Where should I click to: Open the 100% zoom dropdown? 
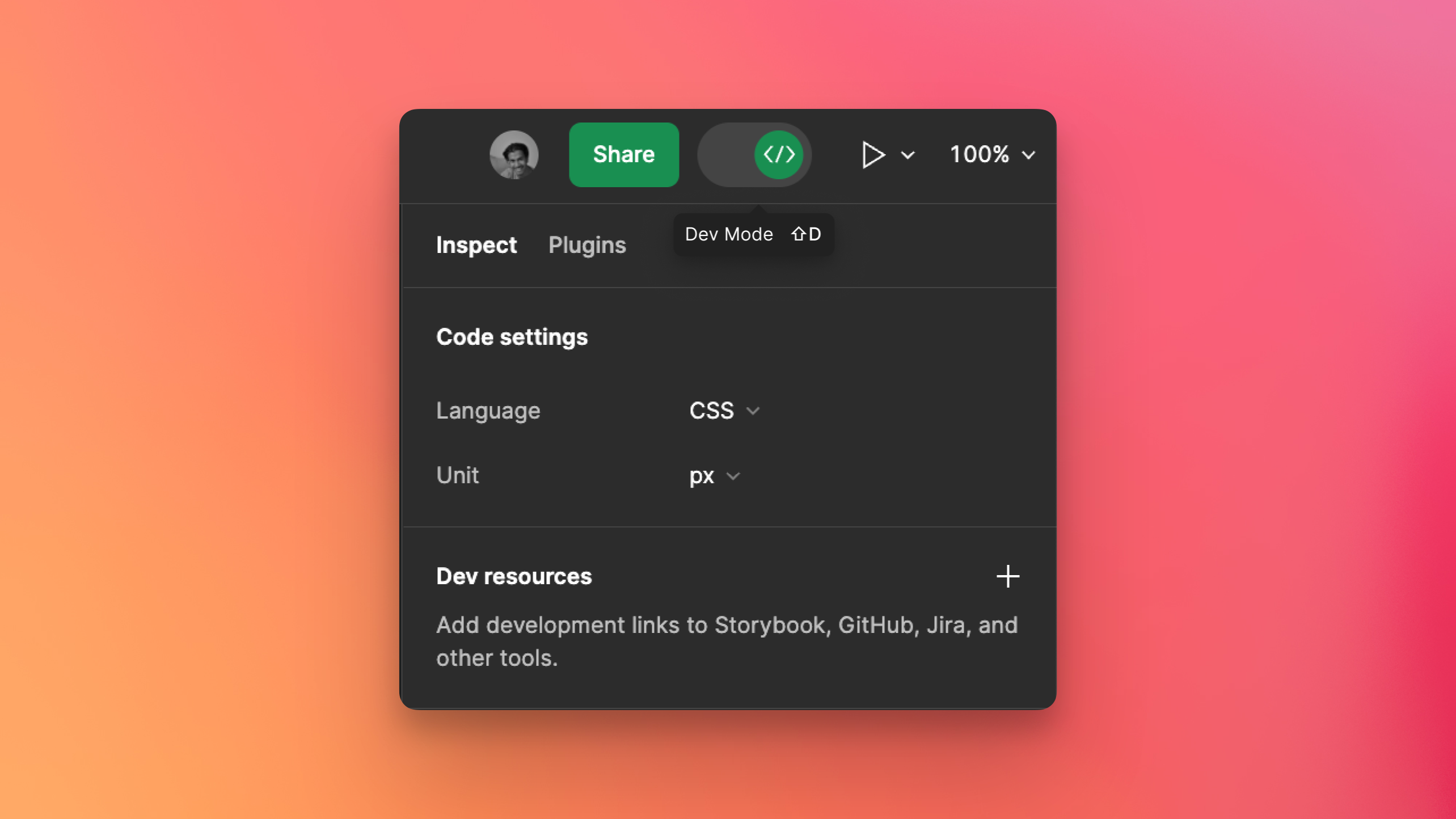click(x=993, y=155)
